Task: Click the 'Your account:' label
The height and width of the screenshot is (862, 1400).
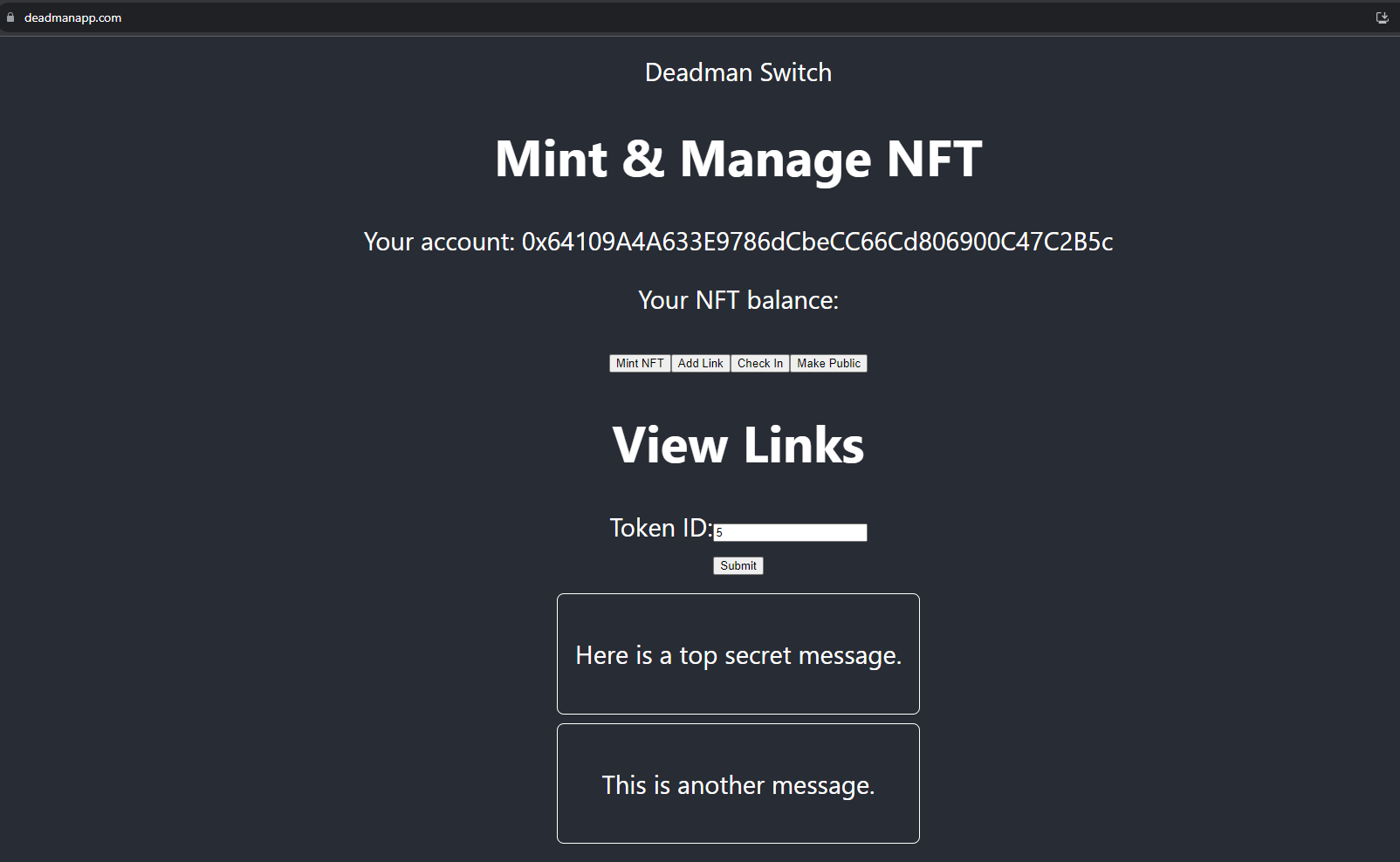Action: (439, 242)
